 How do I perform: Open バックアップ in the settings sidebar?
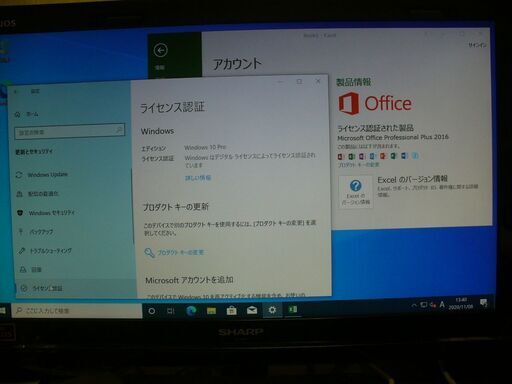[36, 232]
